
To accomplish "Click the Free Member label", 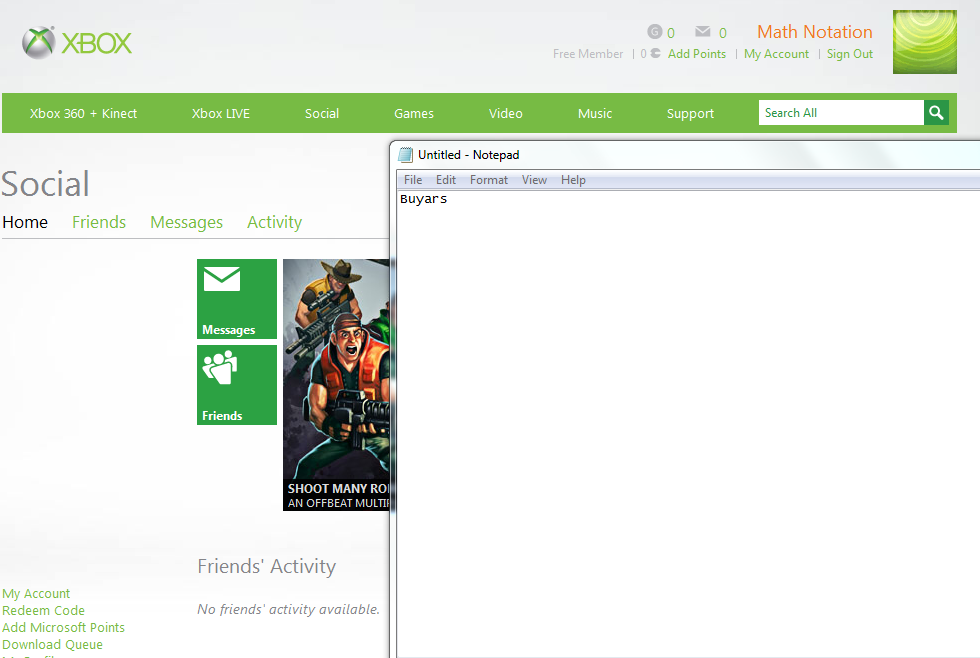I will pos(588,54).
